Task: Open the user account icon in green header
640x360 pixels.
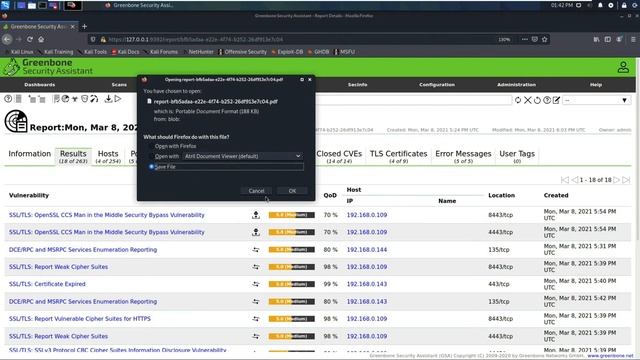Action: [x=623, y=67]
